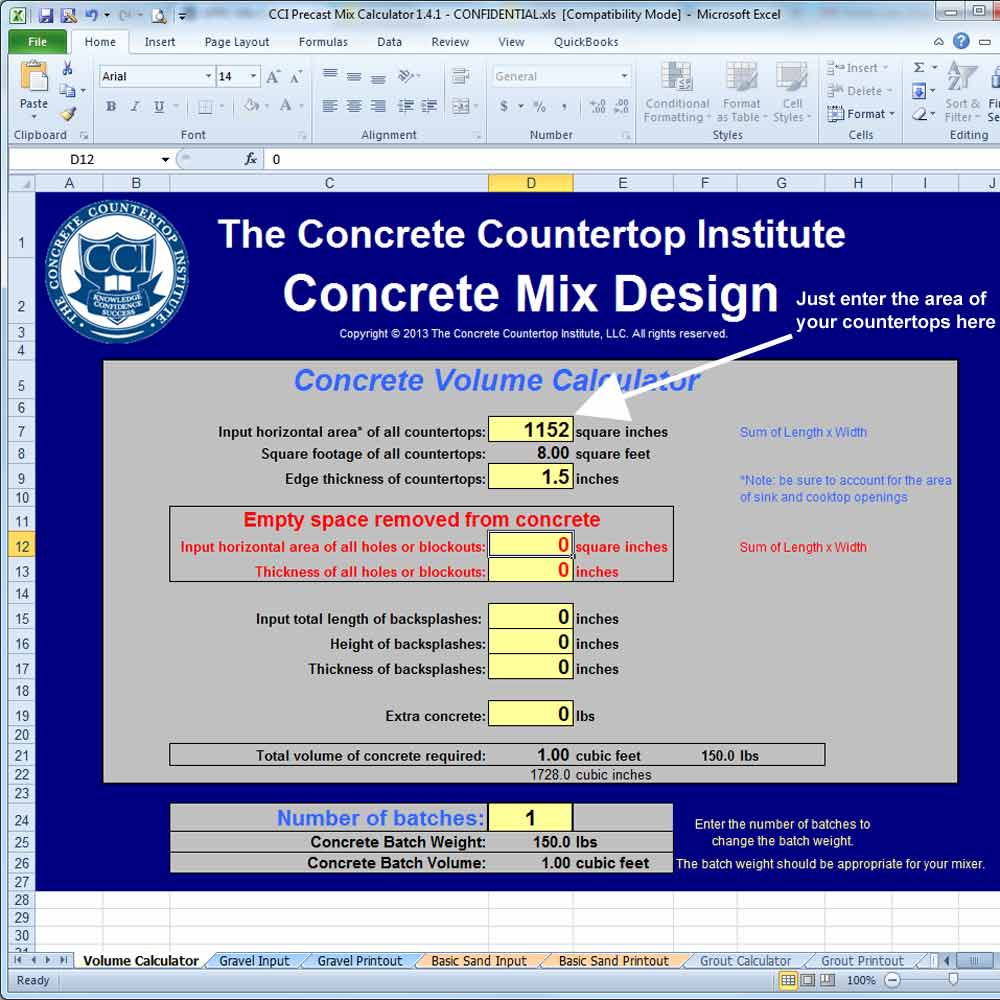Open the Font size dropdown
The image size is (1000, 1000).
click(253, 77)
